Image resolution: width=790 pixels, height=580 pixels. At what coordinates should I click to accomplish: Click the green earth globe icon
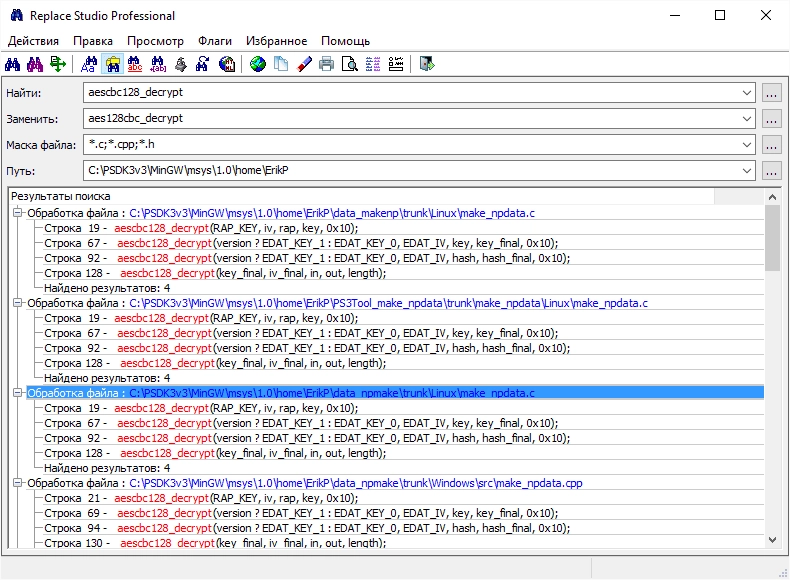click(x=257, y=64)
